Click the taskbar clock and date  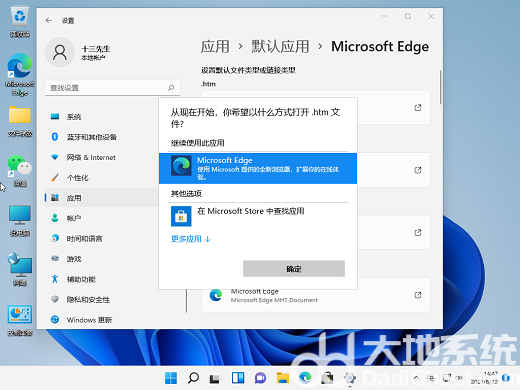(x=484, y=378)
